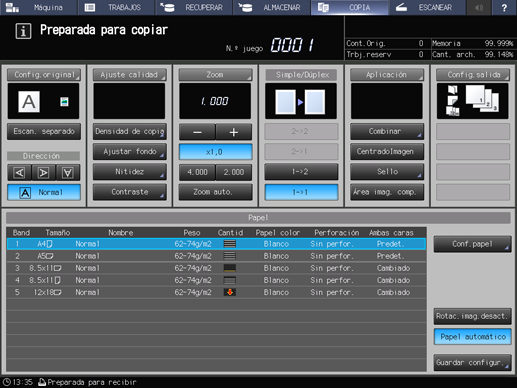Set original direction to right-facing arrow

click(x=44, y=173)
